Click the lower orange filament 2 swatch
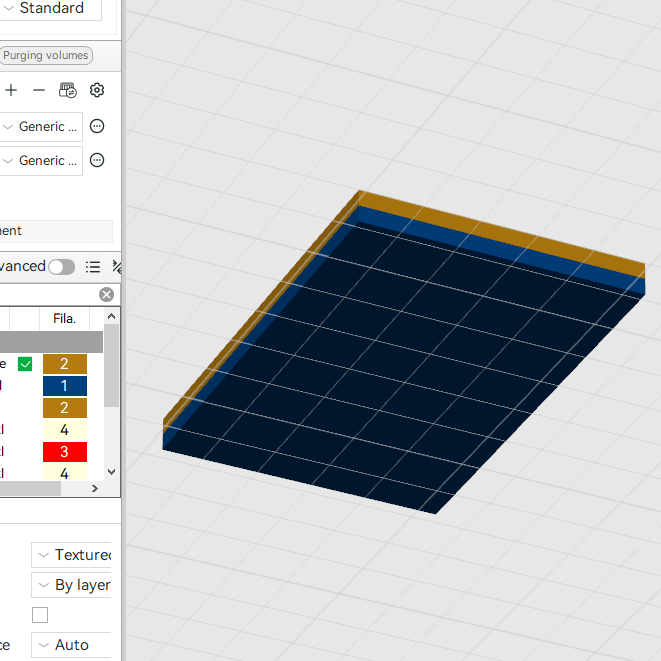The width and height of the screenshot is (661, 661). [65, 408]
